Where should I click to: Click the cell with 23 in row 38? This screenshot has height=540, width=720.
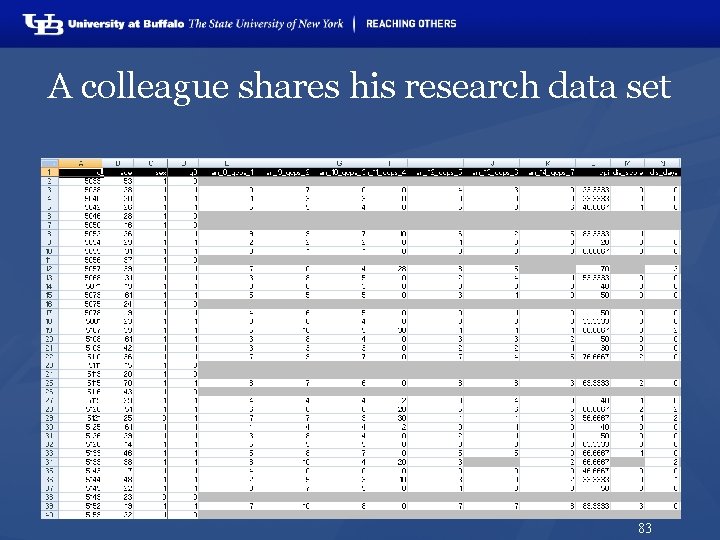[118, 497]
